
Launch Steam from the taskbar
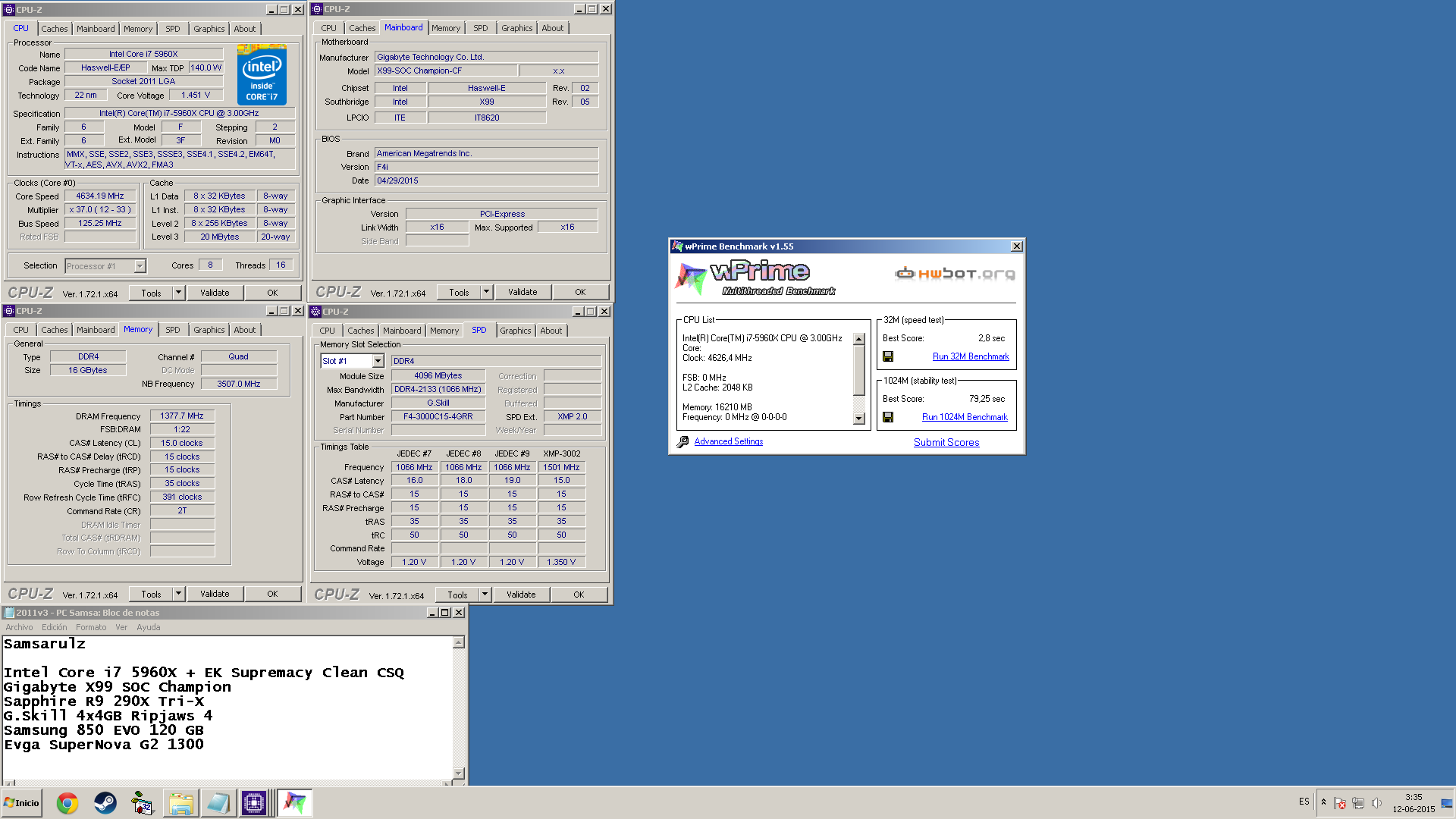pyautogui.click(x=105, y=803)
